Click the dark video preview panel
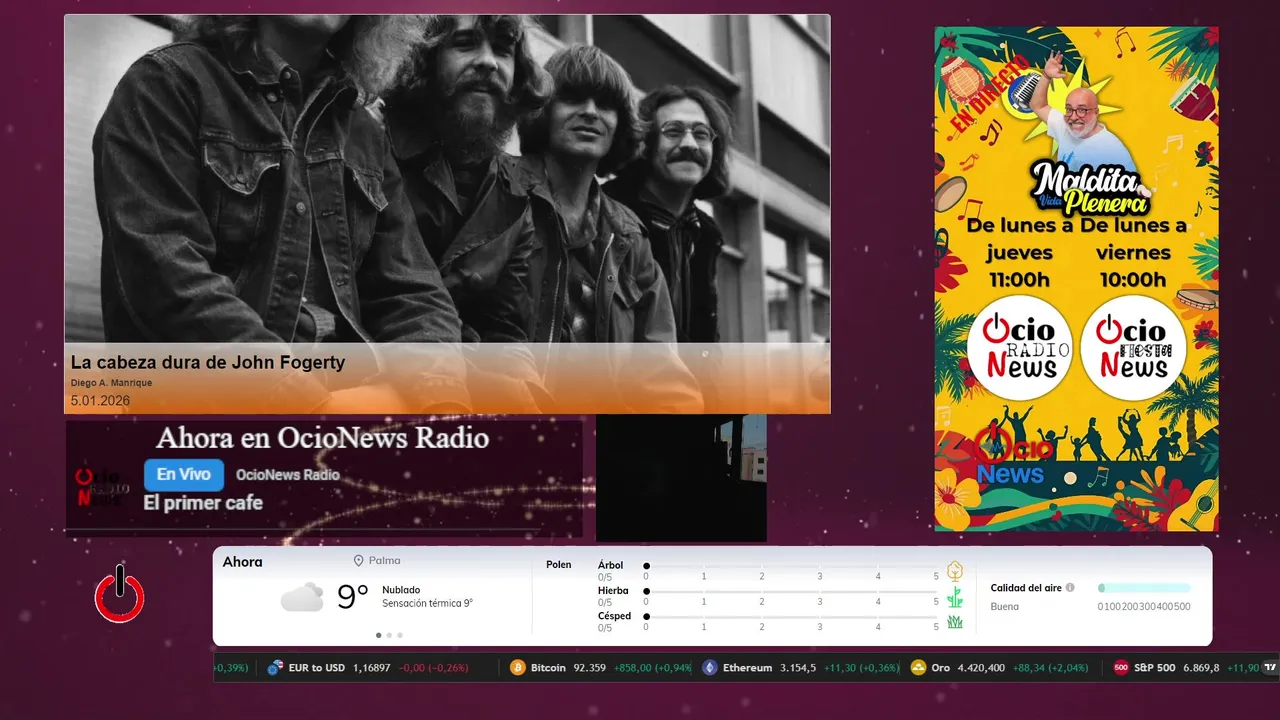Screen dimensions: 1280x720 [x=681, y=478]
